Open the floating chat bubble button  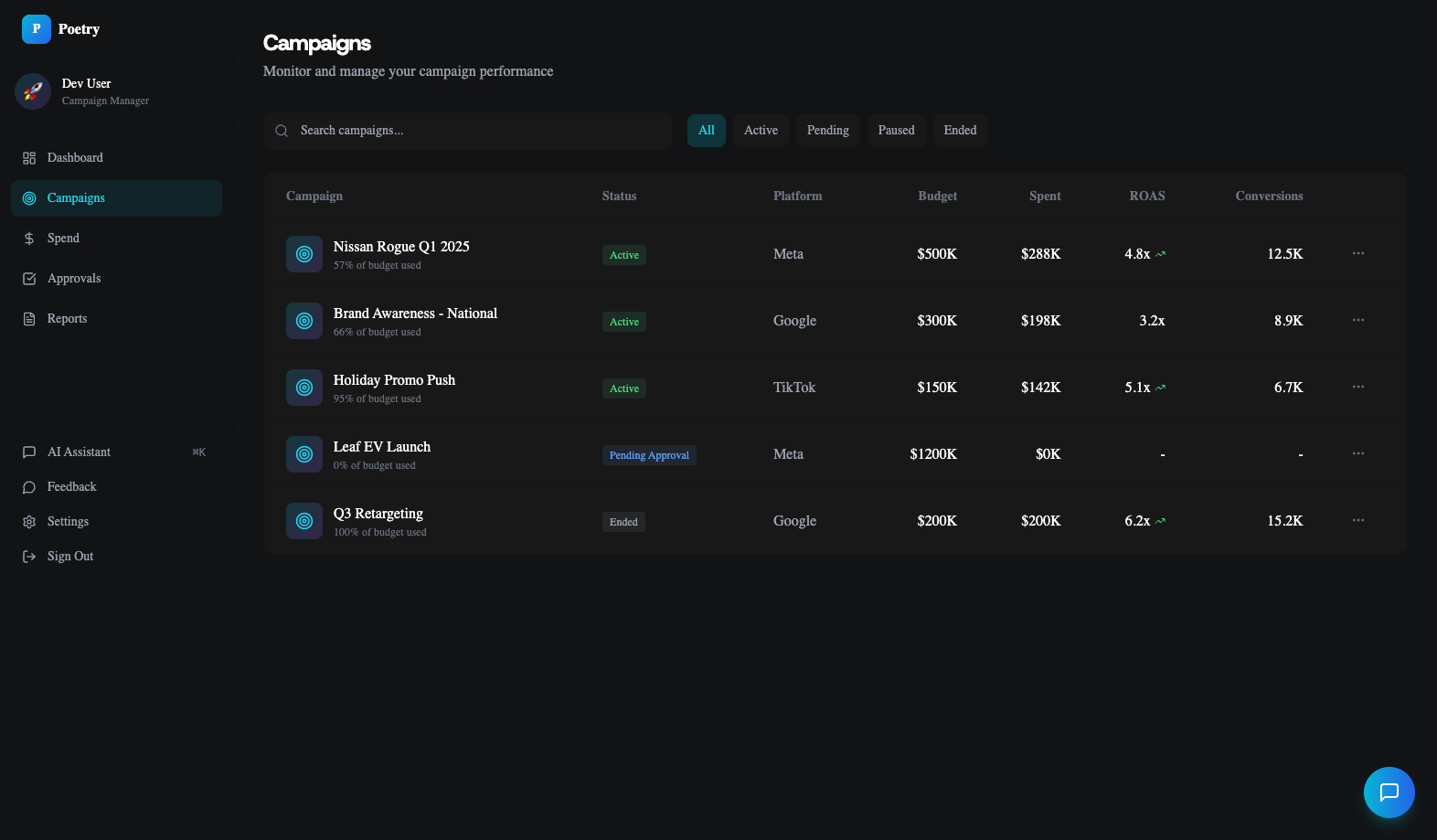pos(1389,792)
